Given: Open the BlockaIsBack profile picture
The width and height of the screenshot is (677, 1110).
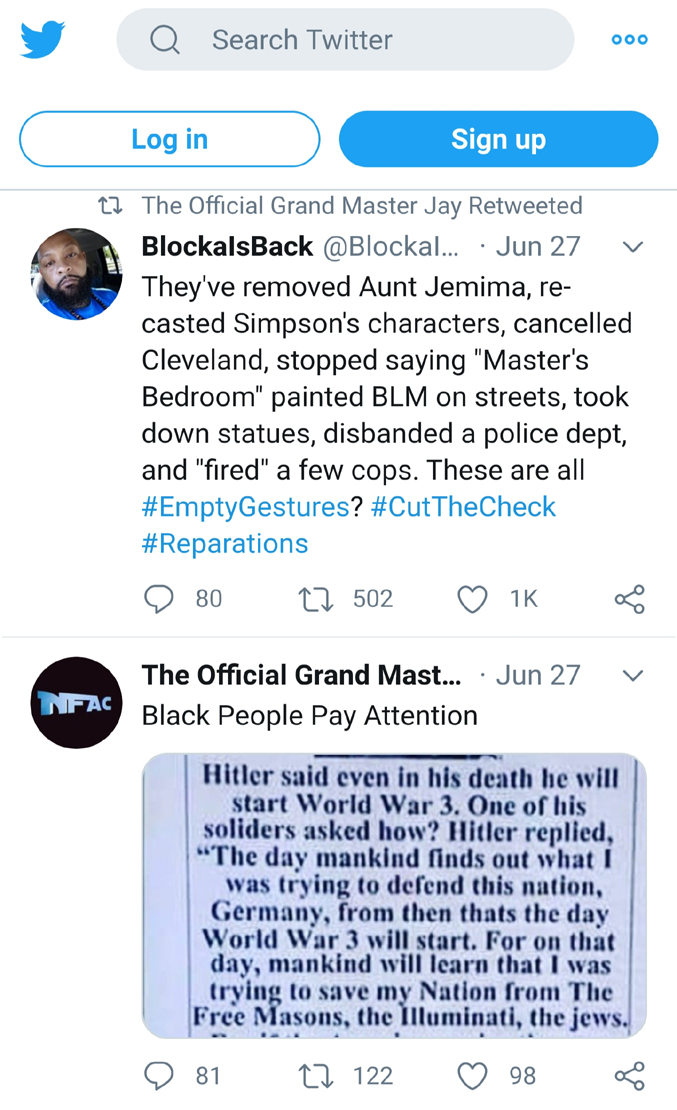Looking at the screenshot, I should [x=76, y=274].
